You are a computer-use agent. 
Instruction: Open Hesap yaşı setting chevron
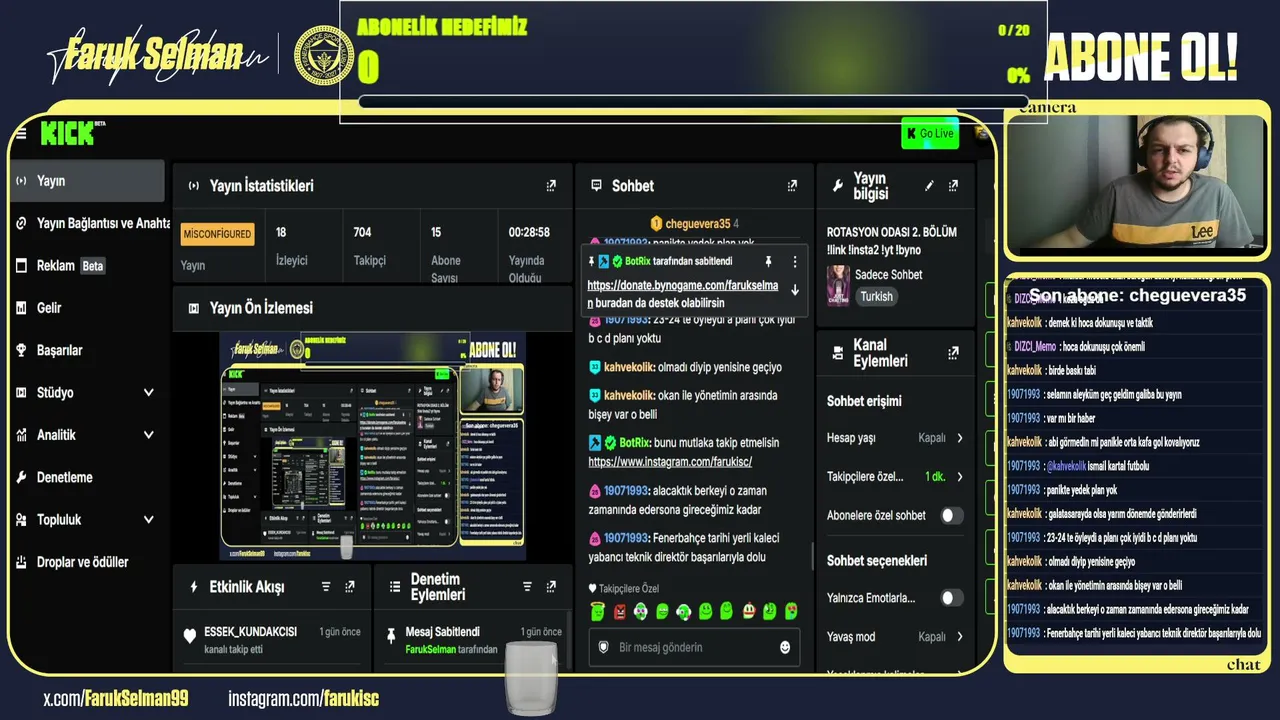pyautogui.click(x=960, y=438)
